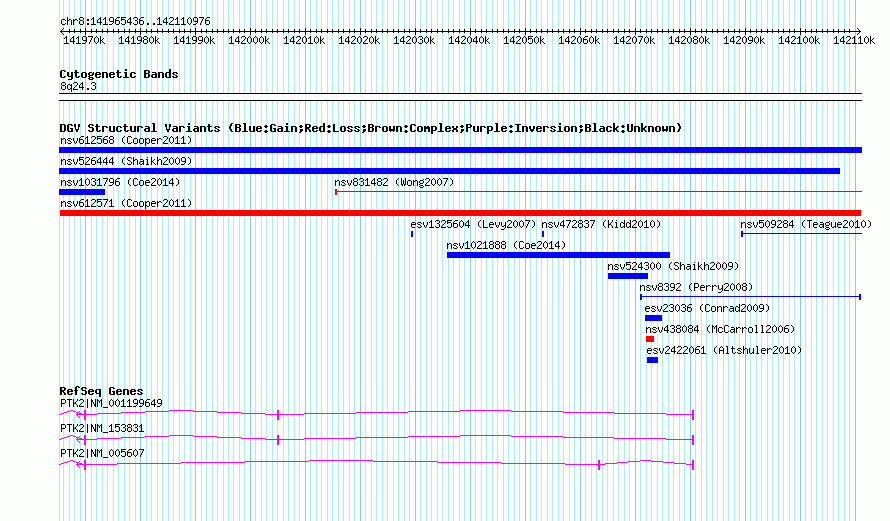Viewport: 890px width, 521px height.
Task: Click the label nsv526444 (Shaikh2009)
Action: [x=126, y=161]
